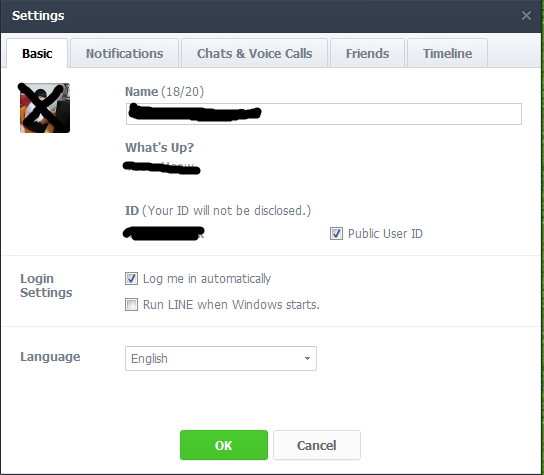Click the dropdown arrow of Language box
This screenshot has width=544, height=475.
click(307, 358)
